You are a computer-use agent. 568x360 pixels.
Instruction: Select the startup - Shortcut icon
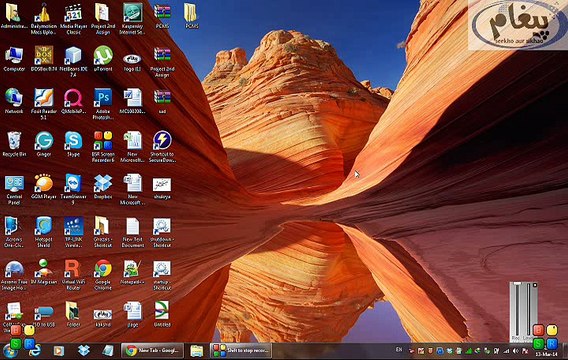162,275
